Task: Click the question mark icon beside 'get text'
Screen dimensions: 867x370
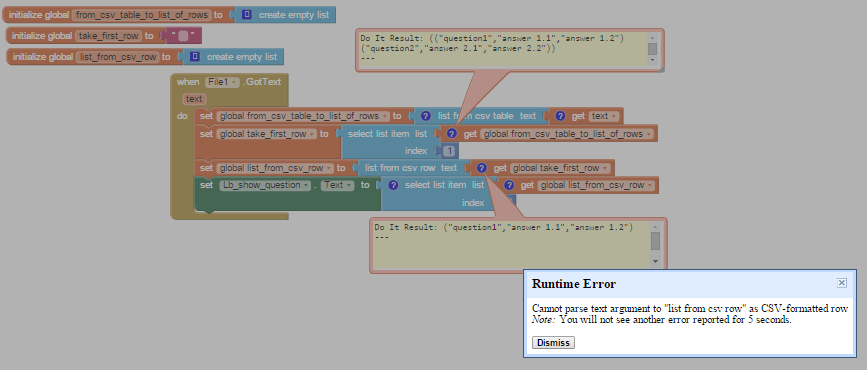Action: pos(560,116)
